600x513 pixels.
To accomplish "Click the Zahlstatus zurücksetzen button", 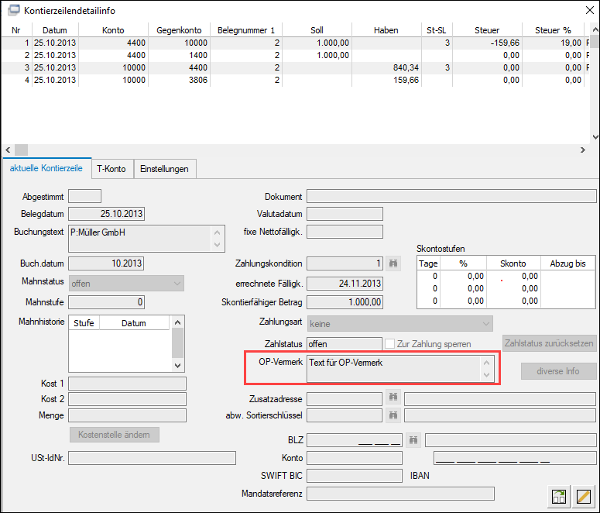I will click(549, 343).
